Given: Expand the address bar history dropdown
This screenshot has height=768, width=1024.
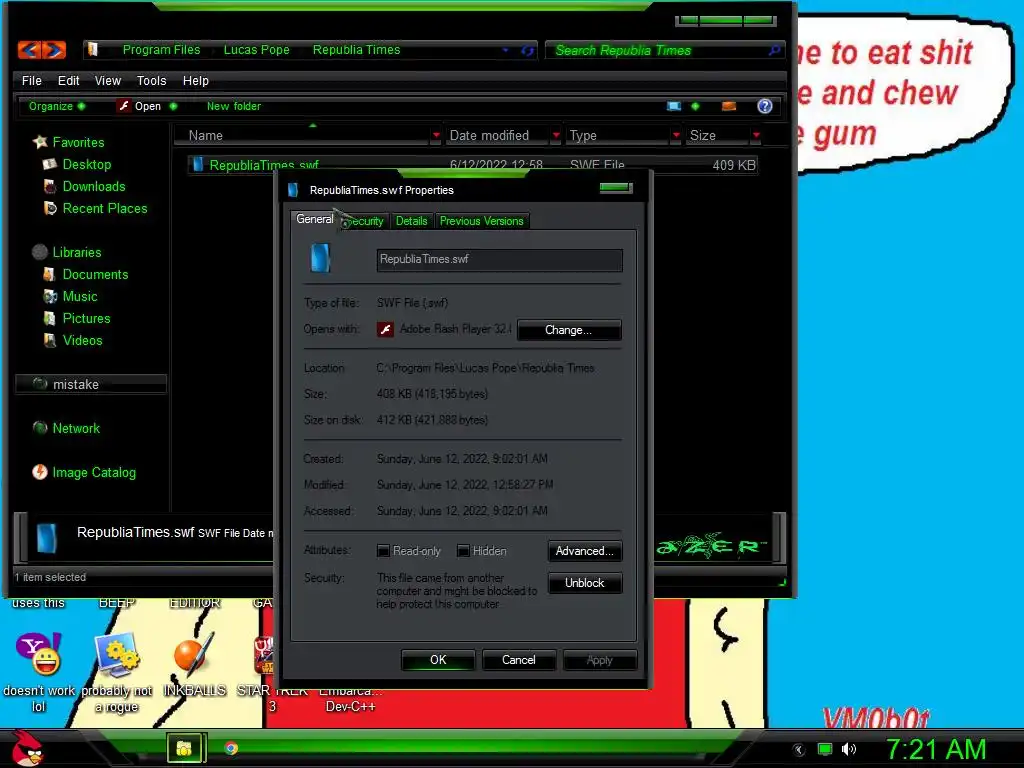Looking at the screenshot, I should coord(505,50).
